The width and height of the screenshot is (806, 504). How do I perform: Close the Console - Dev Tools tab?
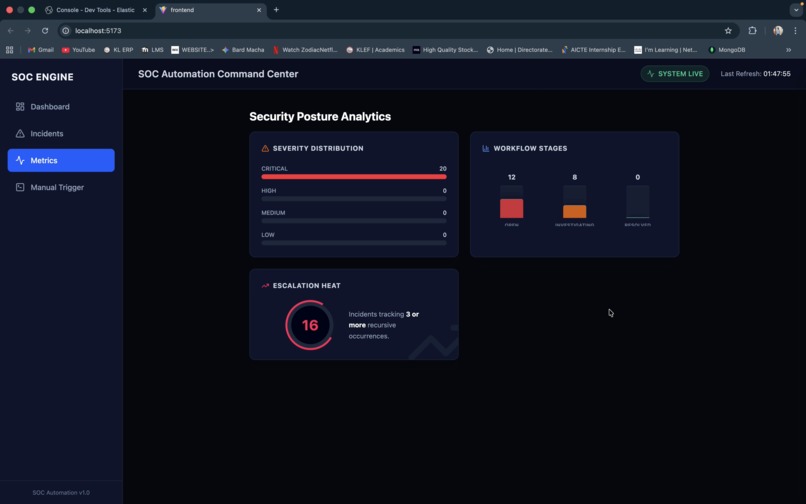point(144,10)
